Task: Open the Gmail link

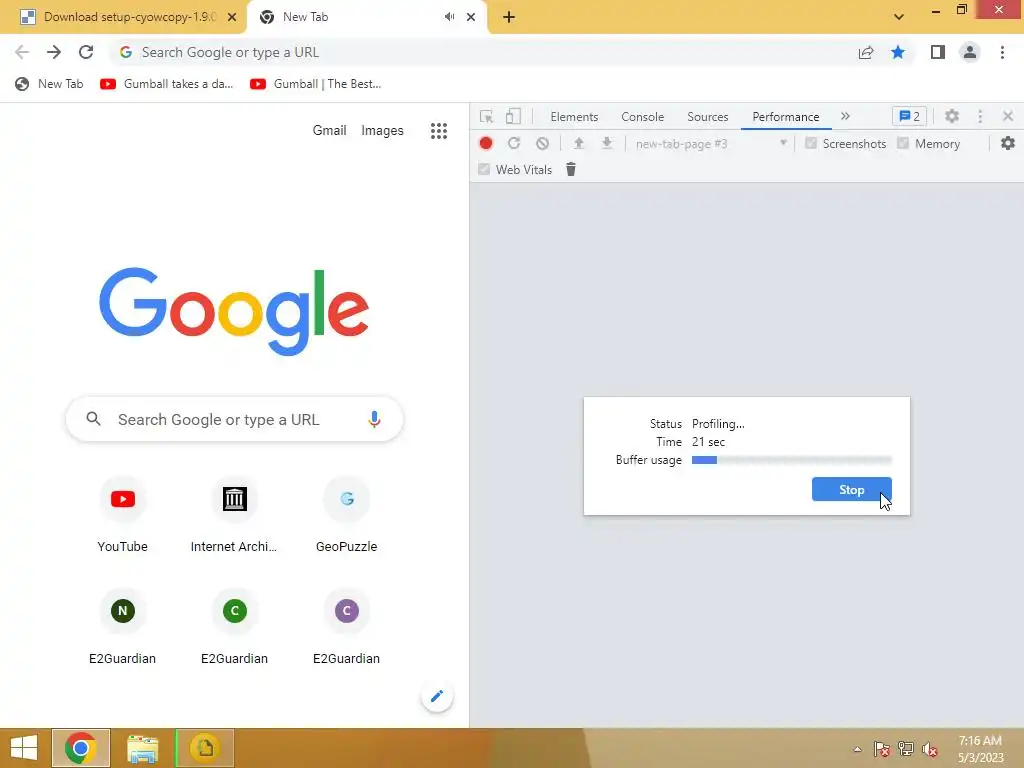Action: (x=329, y=131)
